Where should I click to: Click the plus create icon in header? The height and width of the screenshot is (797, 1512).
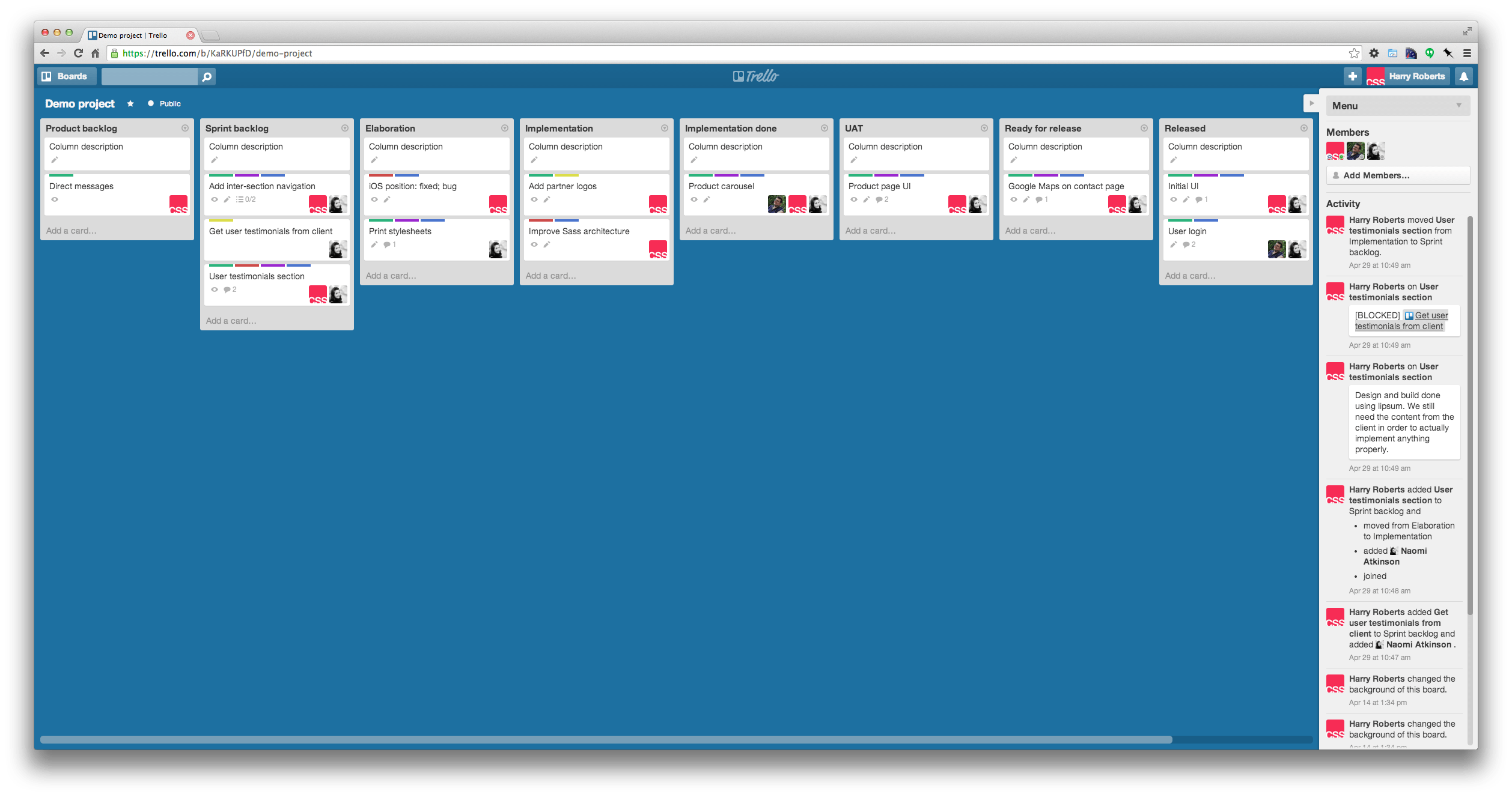point(1352,76)
